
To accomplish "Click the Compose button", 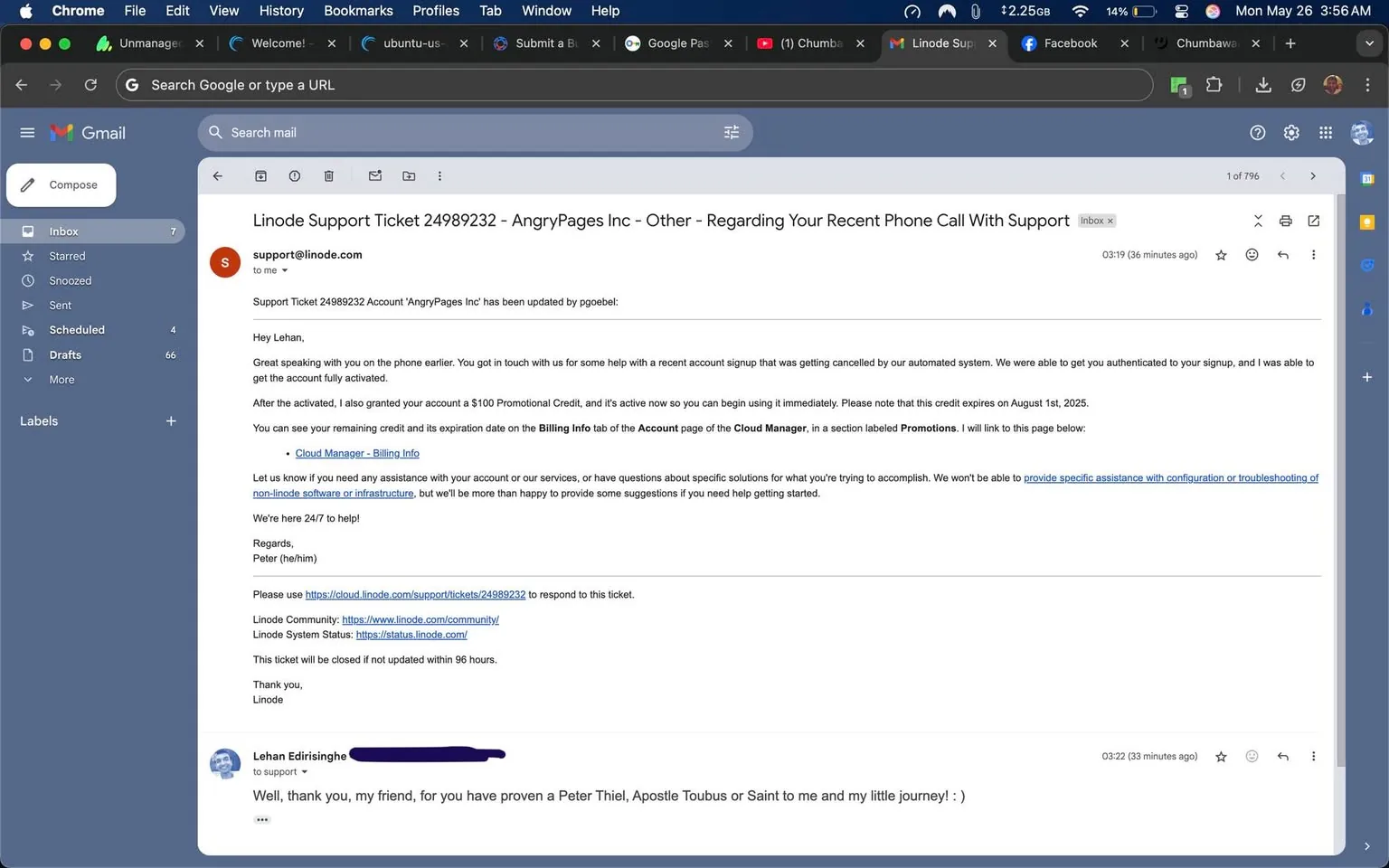I will (x=61, y=184).
